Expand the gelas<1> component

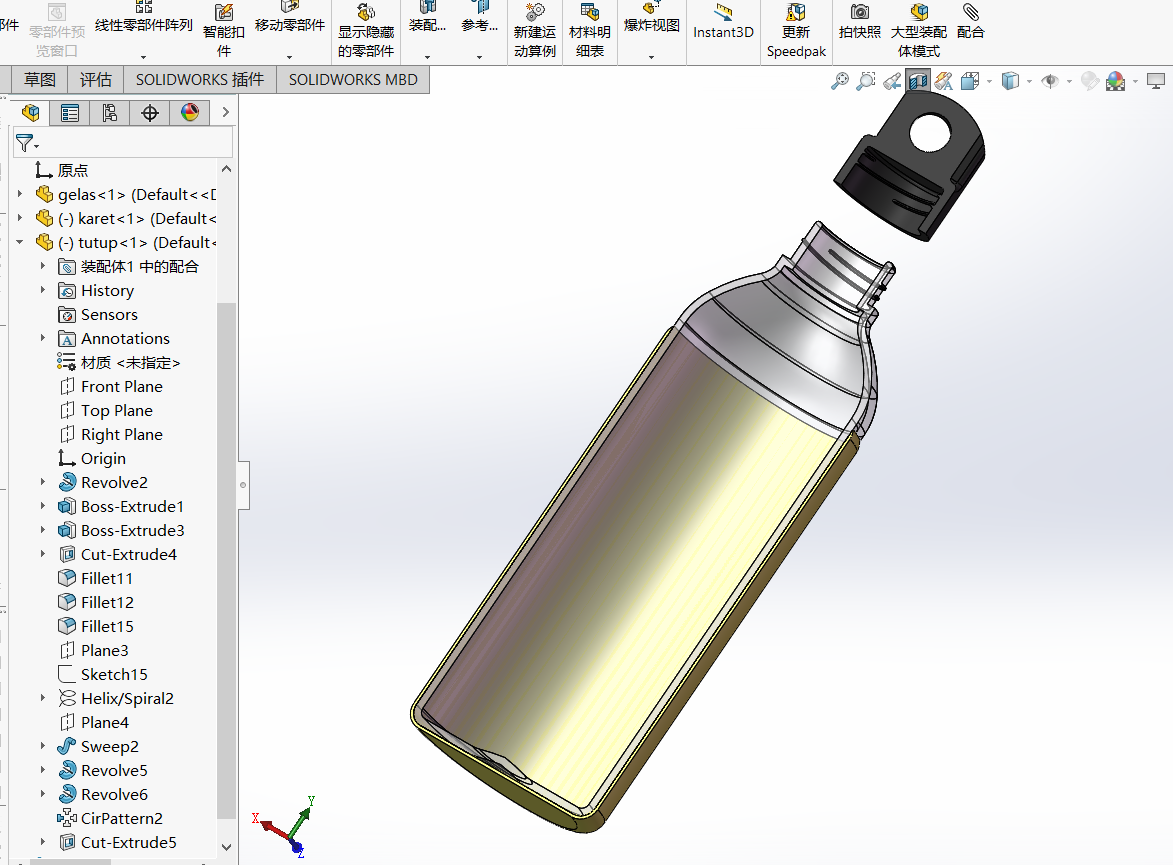pos(20,194)
